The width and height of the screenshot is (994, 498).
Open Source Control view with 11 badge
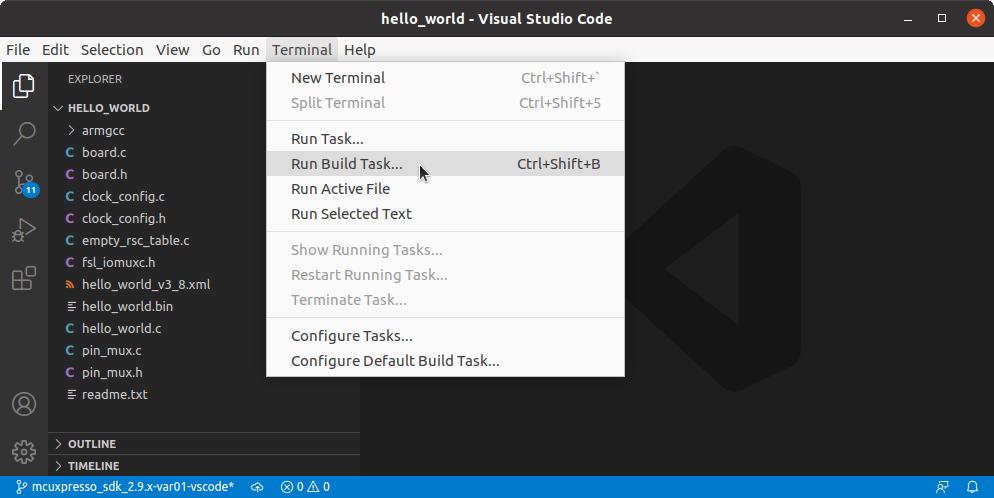[x=24, y=182]
